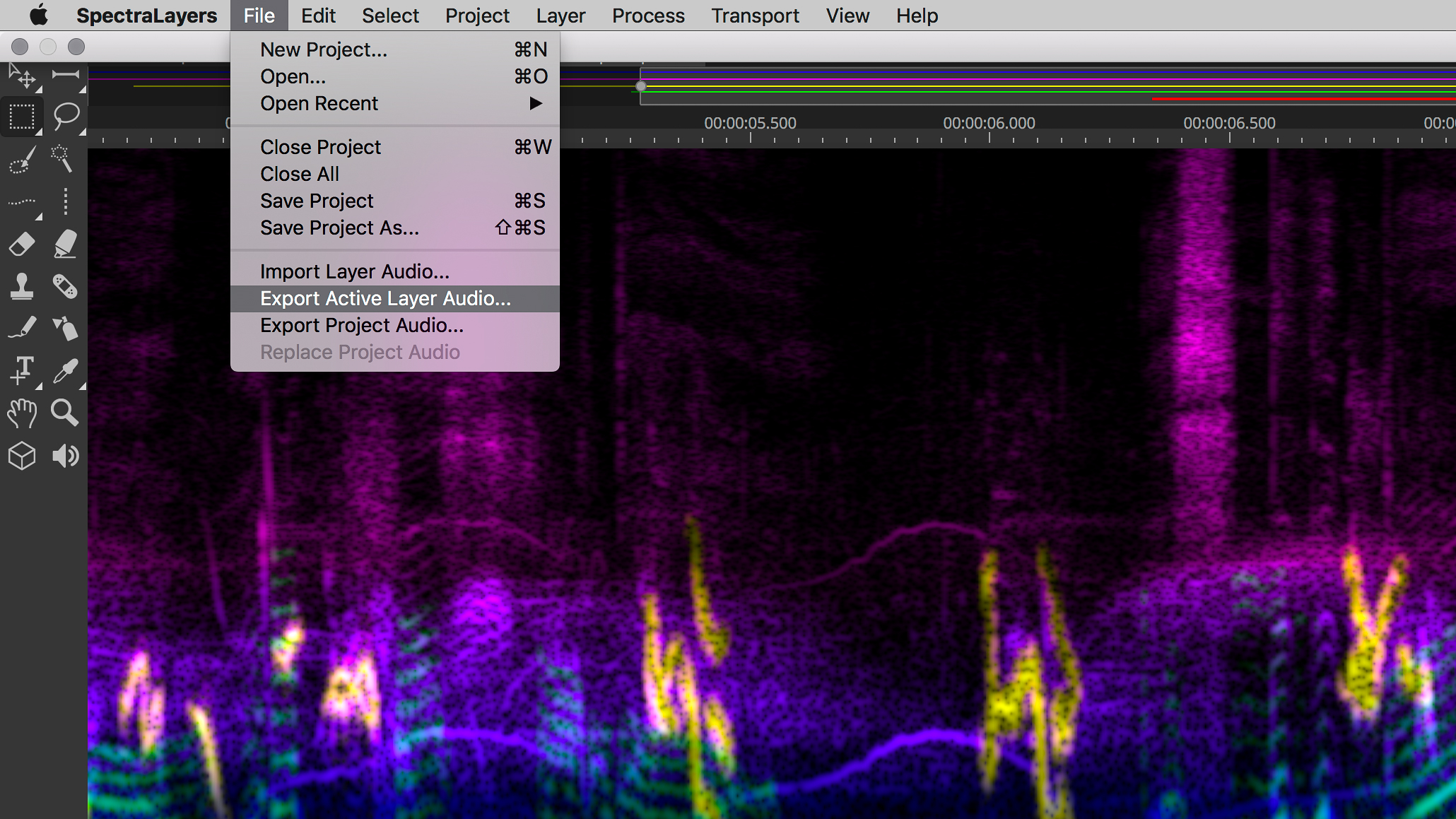This screenshot has width=1456, height=819.
Task: Toggle audio playback with the speaker icon
Action: point(66,456)
